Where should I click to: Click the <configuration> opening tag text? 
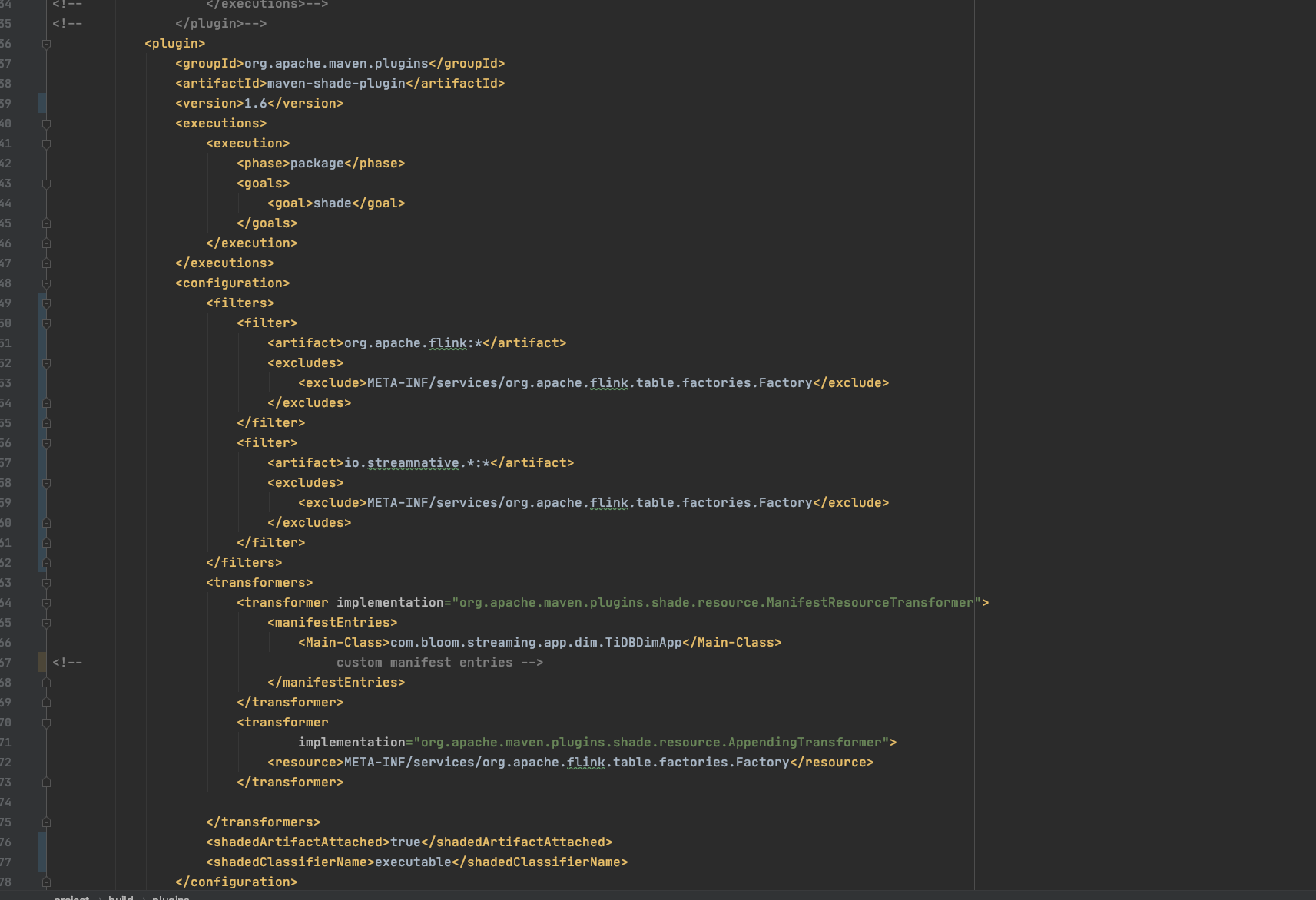pos(233,283)
